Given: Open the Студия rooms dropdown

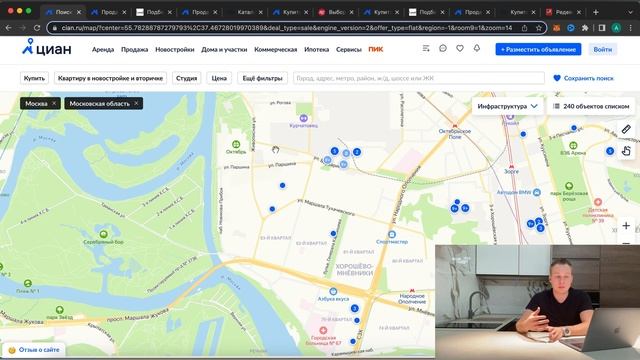Looking at the screenshot, I should coord(187,78).
